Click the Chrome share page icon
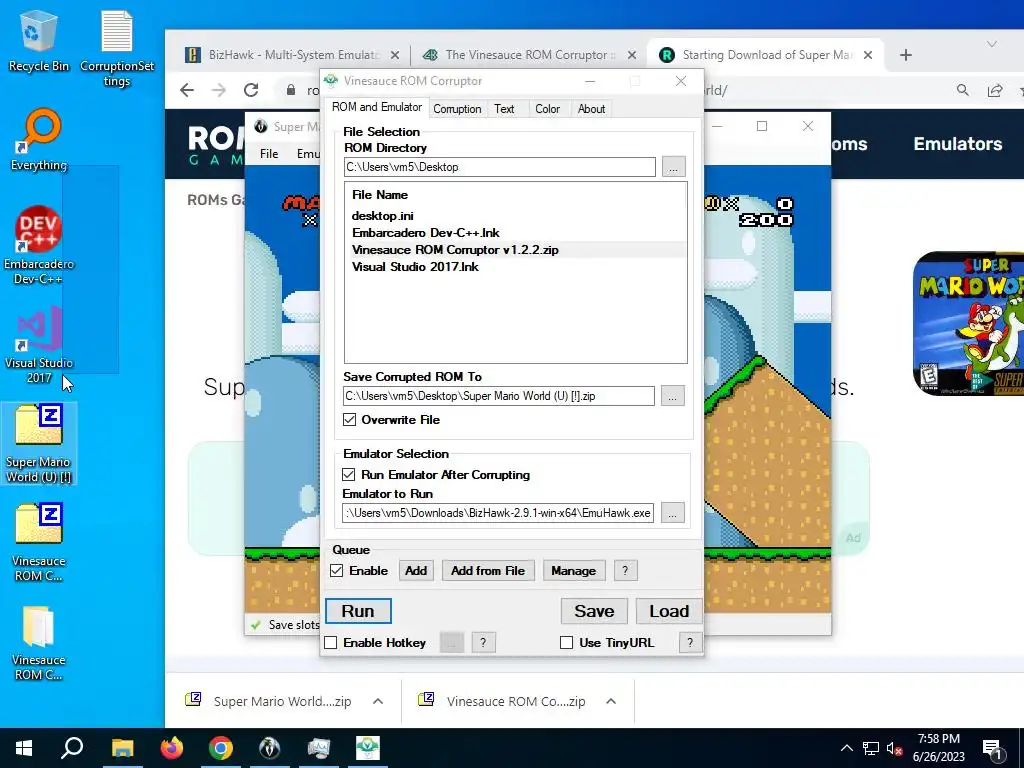Screen dimensions: 1024x768 (995, 90)
